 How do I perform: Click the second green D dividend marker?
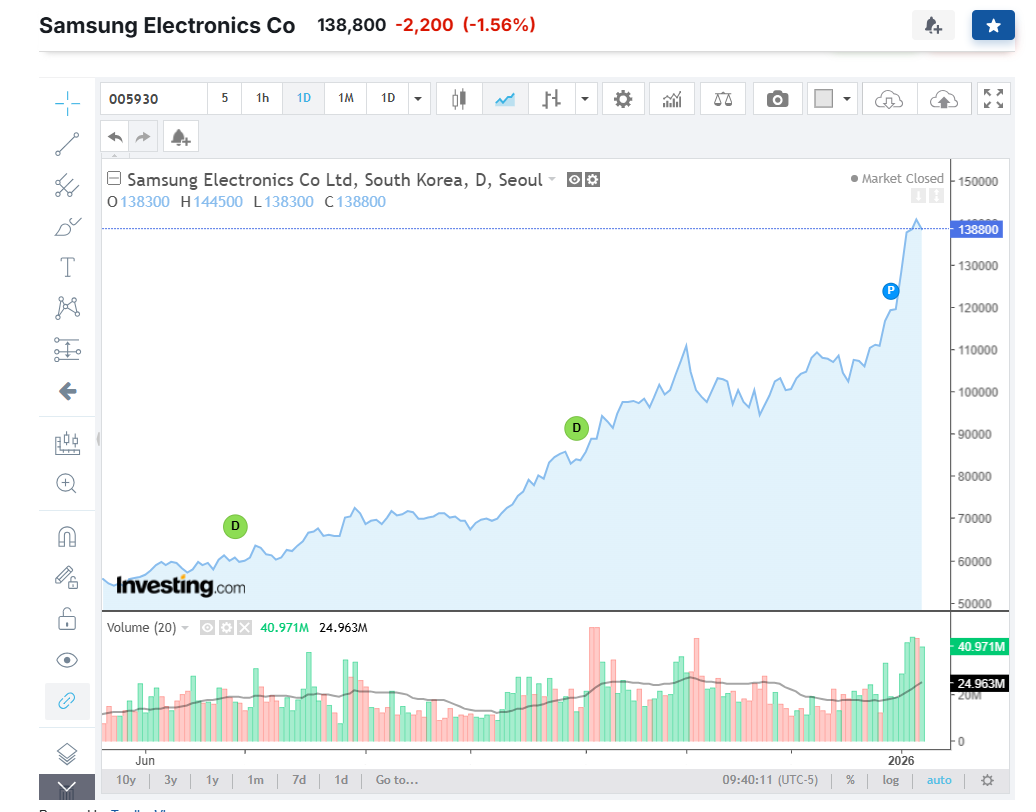(576, 428)
